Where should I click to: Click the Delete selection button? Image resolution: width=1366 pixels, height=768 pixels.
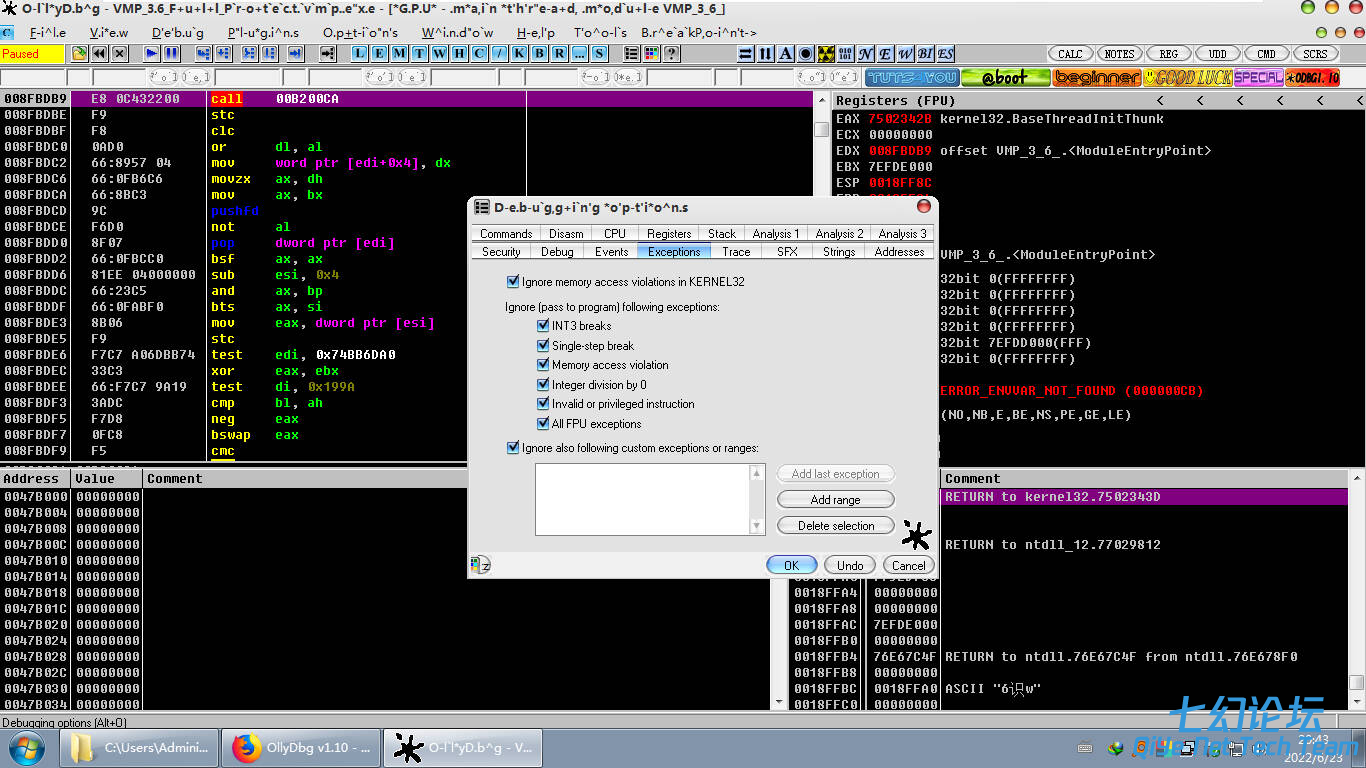click(836, 526)
